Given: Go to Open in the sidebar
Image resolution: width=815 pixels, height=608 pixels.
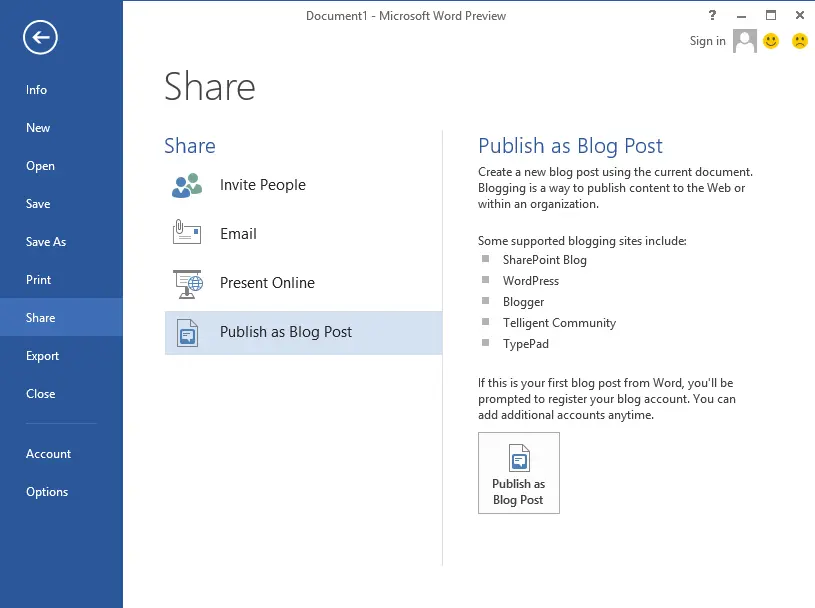Looking at the screenshot, I should (x=61, y=166).
